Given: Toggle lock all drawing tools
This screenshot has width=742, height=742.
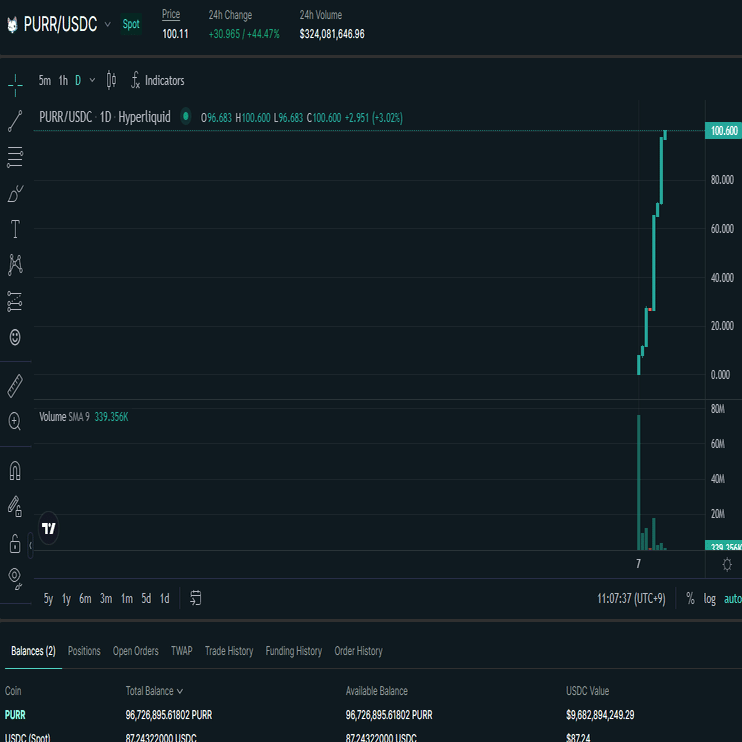Looking at the screenshot, I should [15, 543].
